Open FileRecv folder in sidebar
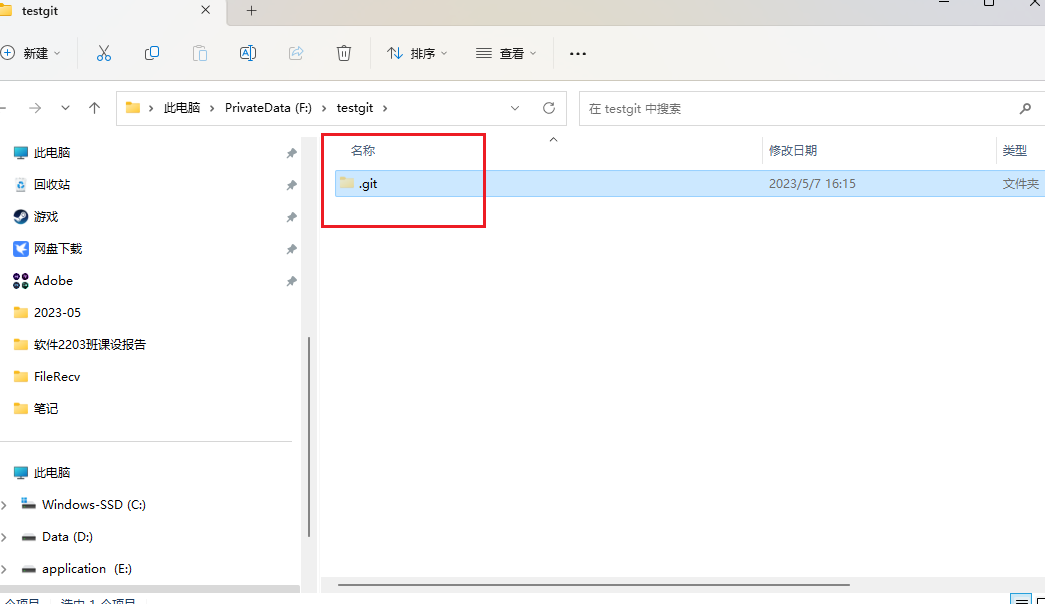 click(57, 377)
